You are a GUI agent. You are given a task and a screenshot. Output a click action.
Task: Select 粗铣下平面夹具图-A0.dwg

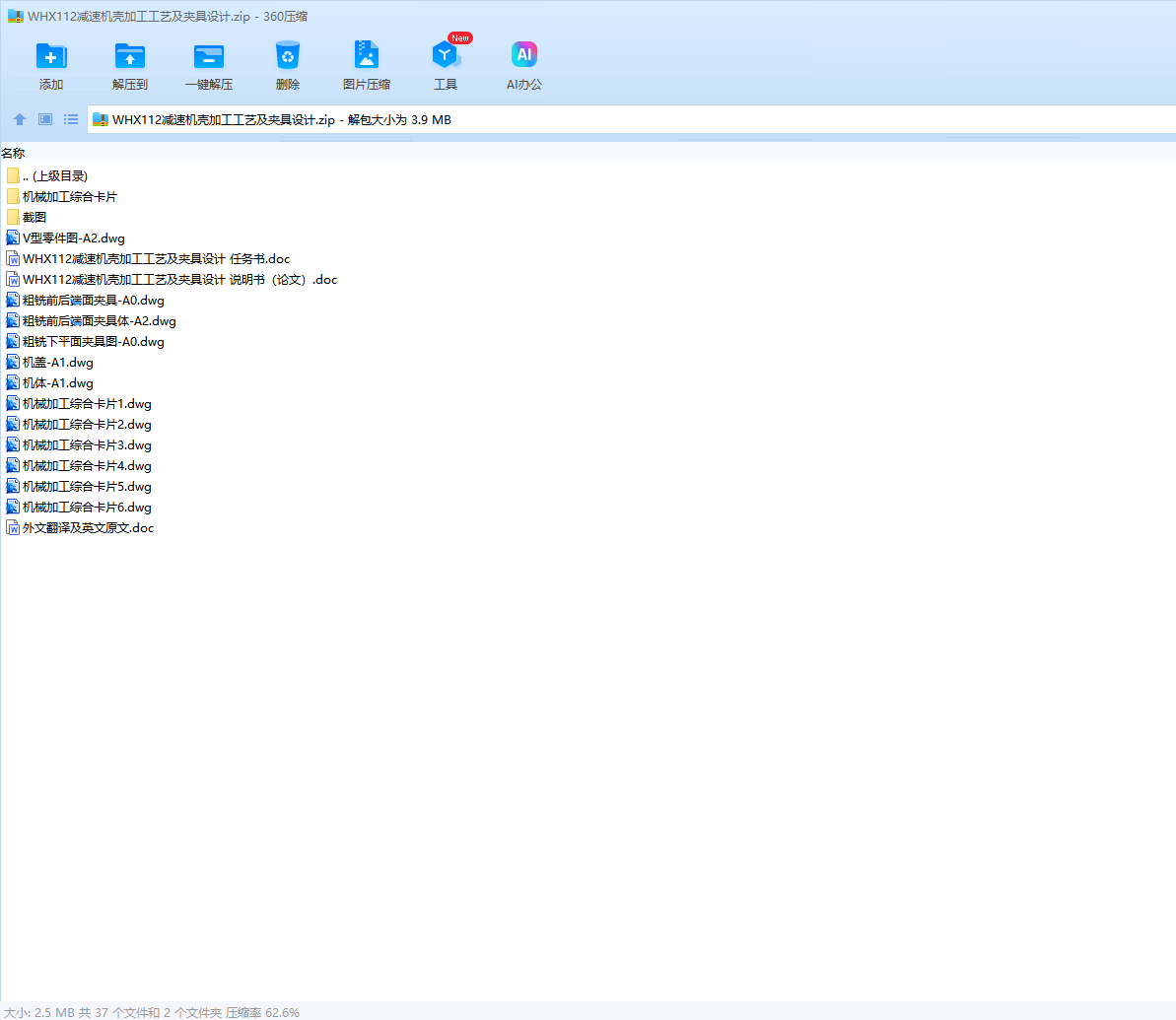coord(85,342)
